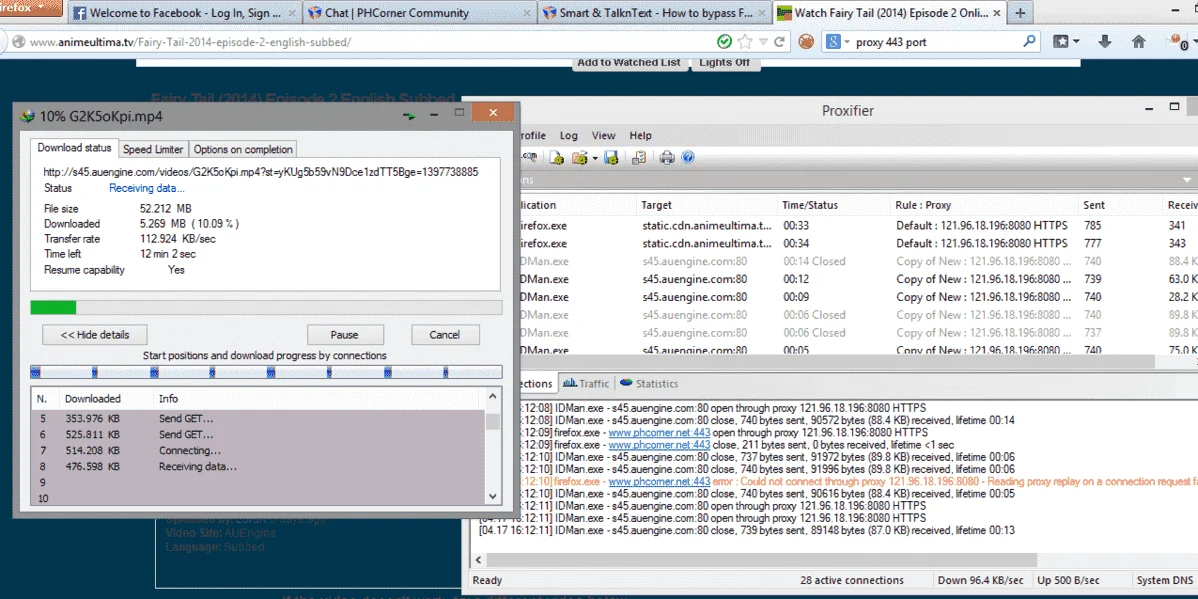This screenshot has width=1198, height=599.
Task: Open the Options on completion tab
Action: 243,149
